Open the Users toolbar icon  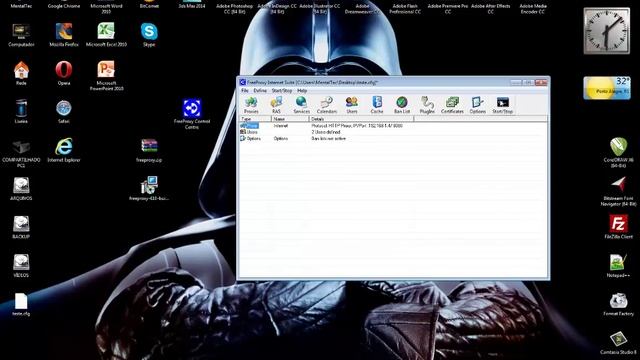[x=351, y=105]
